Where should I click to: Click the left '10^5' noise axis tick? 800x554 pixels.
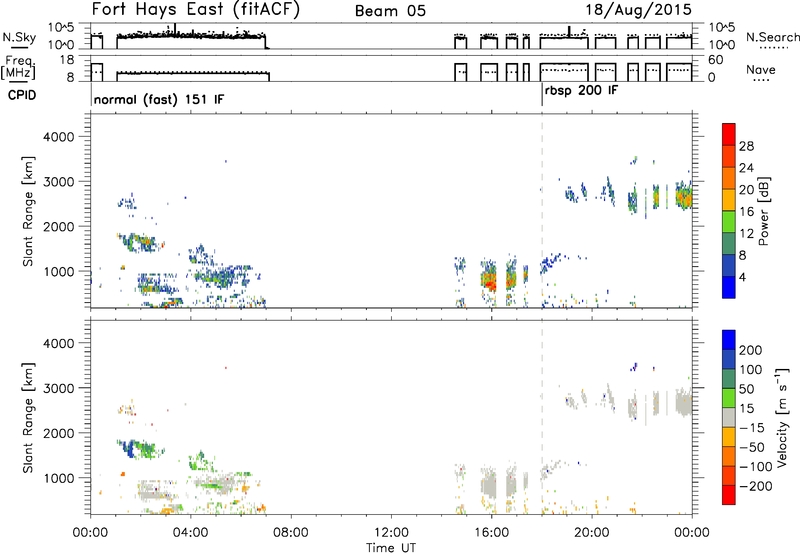tap(61, 28)
